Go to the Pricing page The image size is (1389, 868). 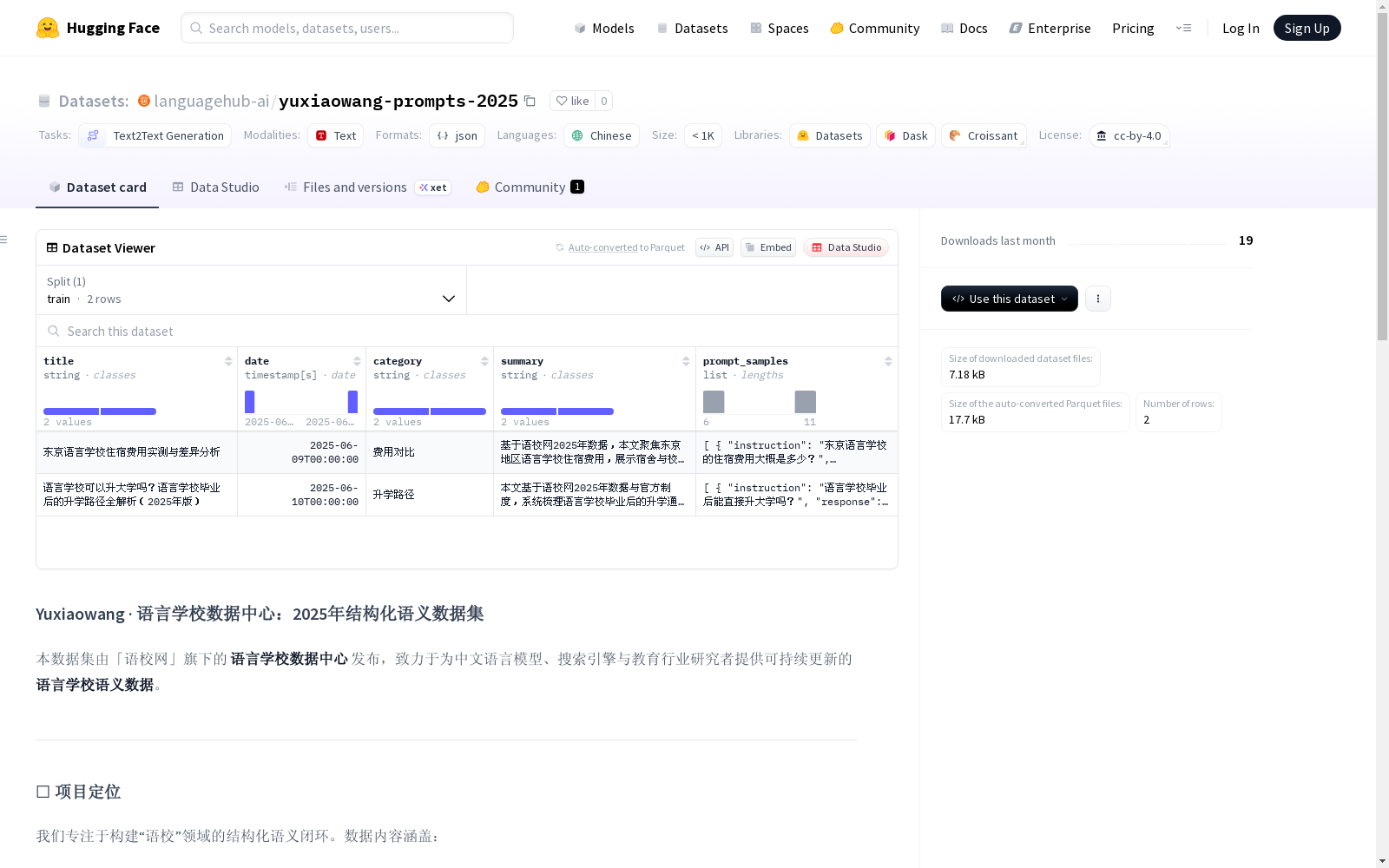pyautogui.click(x=1133, y=28)
